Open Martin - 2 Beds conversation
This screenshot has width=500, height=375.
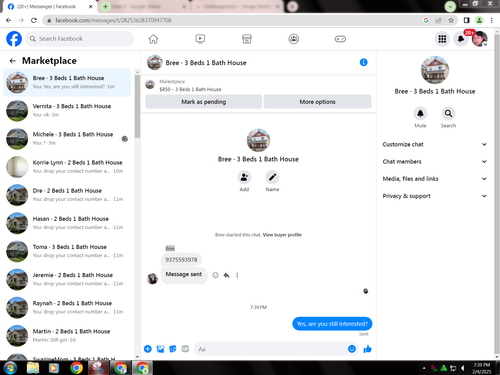(x=67, y=336)
